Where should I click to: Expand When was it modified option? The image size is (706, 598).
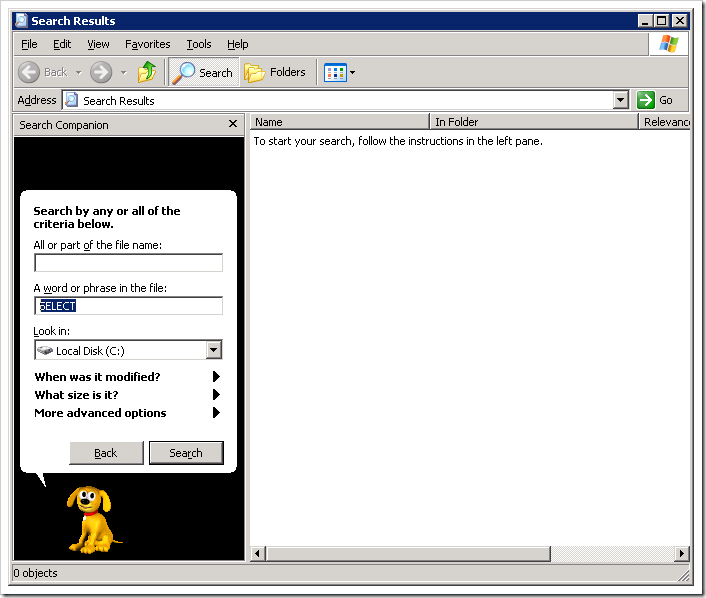(127, 376)
